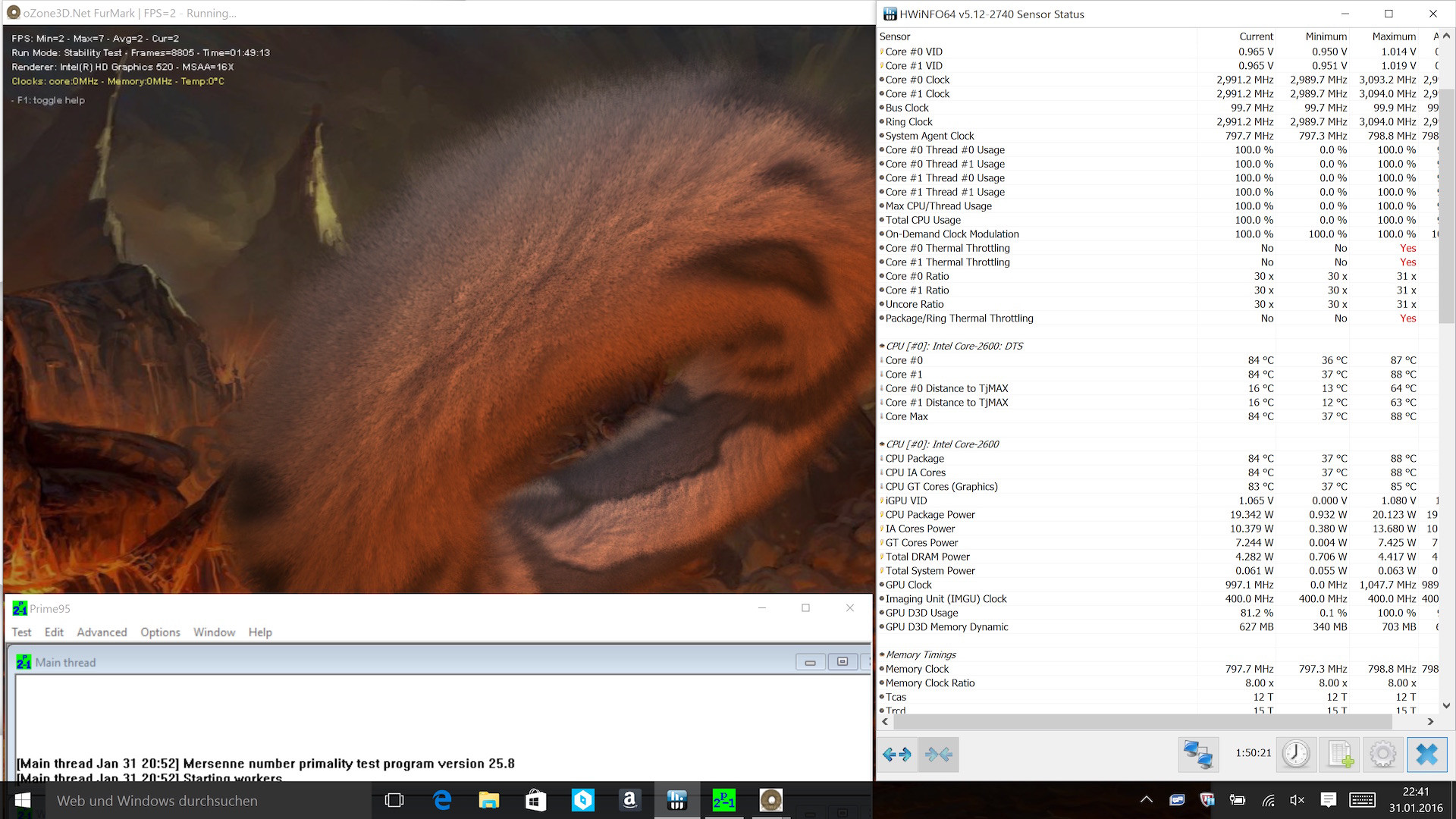The height and width of the screenshot is (819, 1456).
Task: Click the tray icon beside hidden-icons chevron
Action: (x=1177, y=800)
